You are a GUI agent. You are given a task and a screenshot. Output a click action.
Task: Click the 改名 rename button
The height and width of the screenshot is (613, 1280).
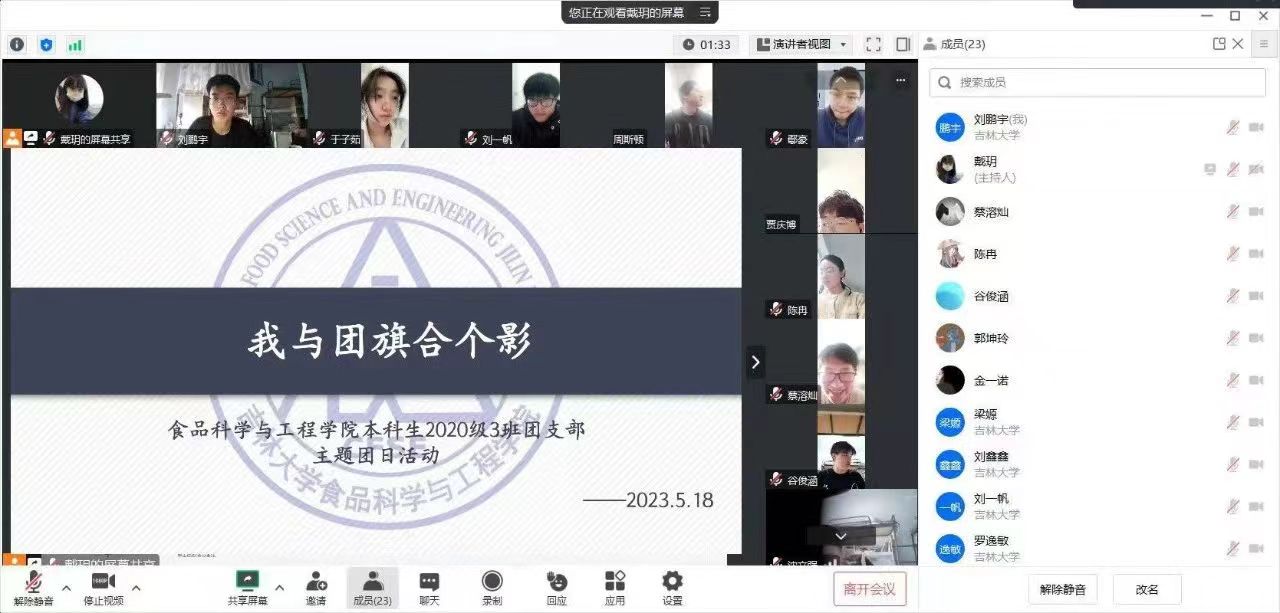1147,589
